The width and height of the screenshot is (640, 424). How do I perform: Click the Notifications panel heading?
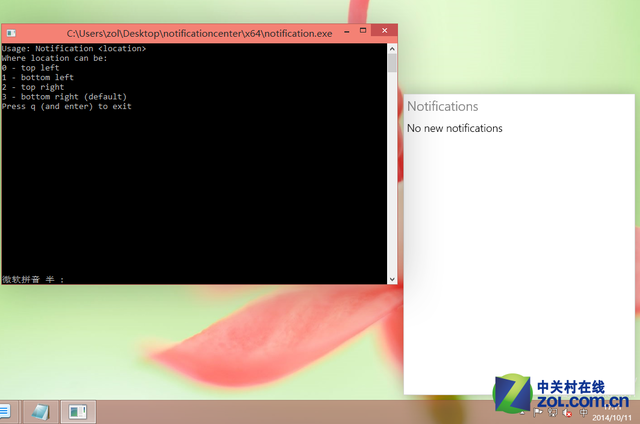[442, 106]
